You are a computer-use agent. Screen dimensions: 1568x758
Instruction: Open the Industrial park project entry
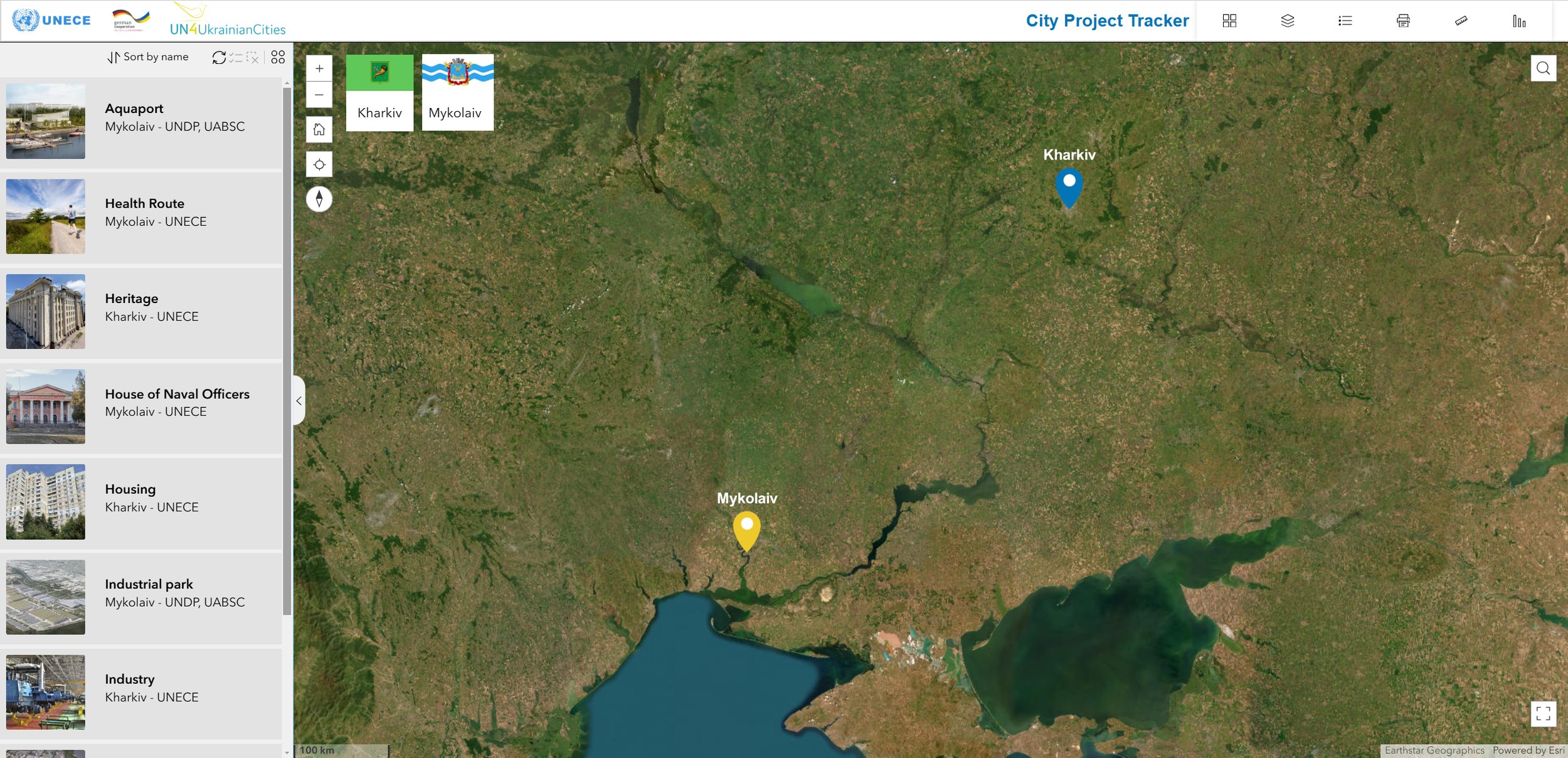(x=141, y=597)
